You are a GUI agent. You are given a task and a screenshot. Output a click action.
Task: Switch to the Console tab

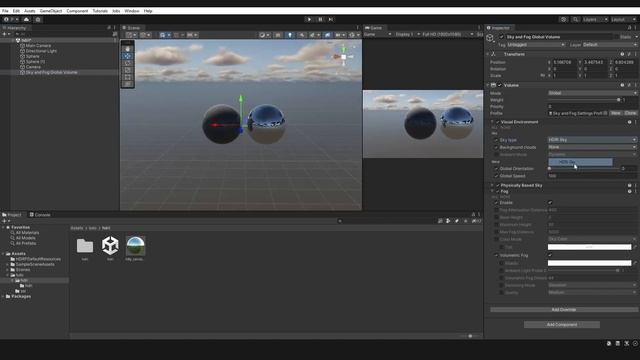(40, 215)
